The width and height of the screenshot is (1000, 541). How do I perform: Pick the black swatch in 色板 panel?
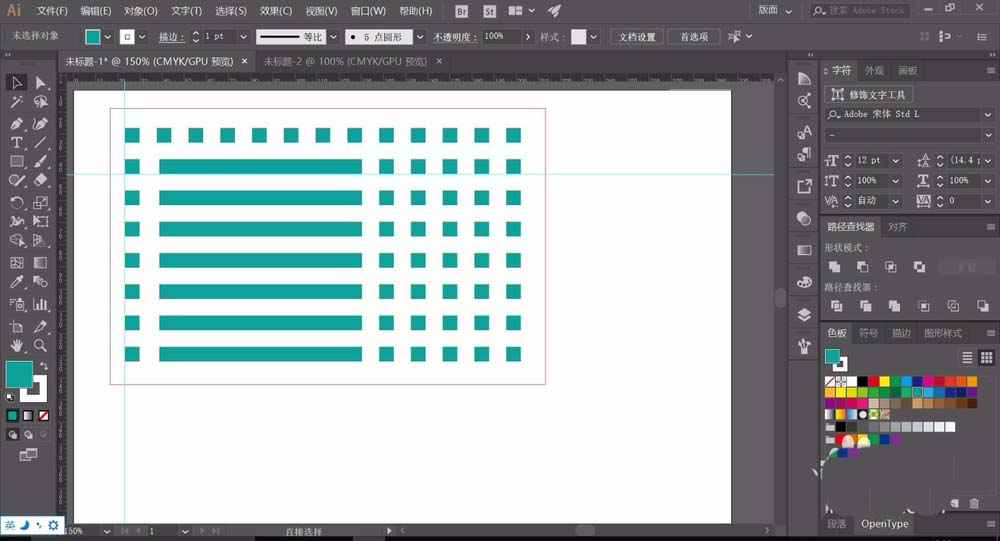[x=863, y=382]
